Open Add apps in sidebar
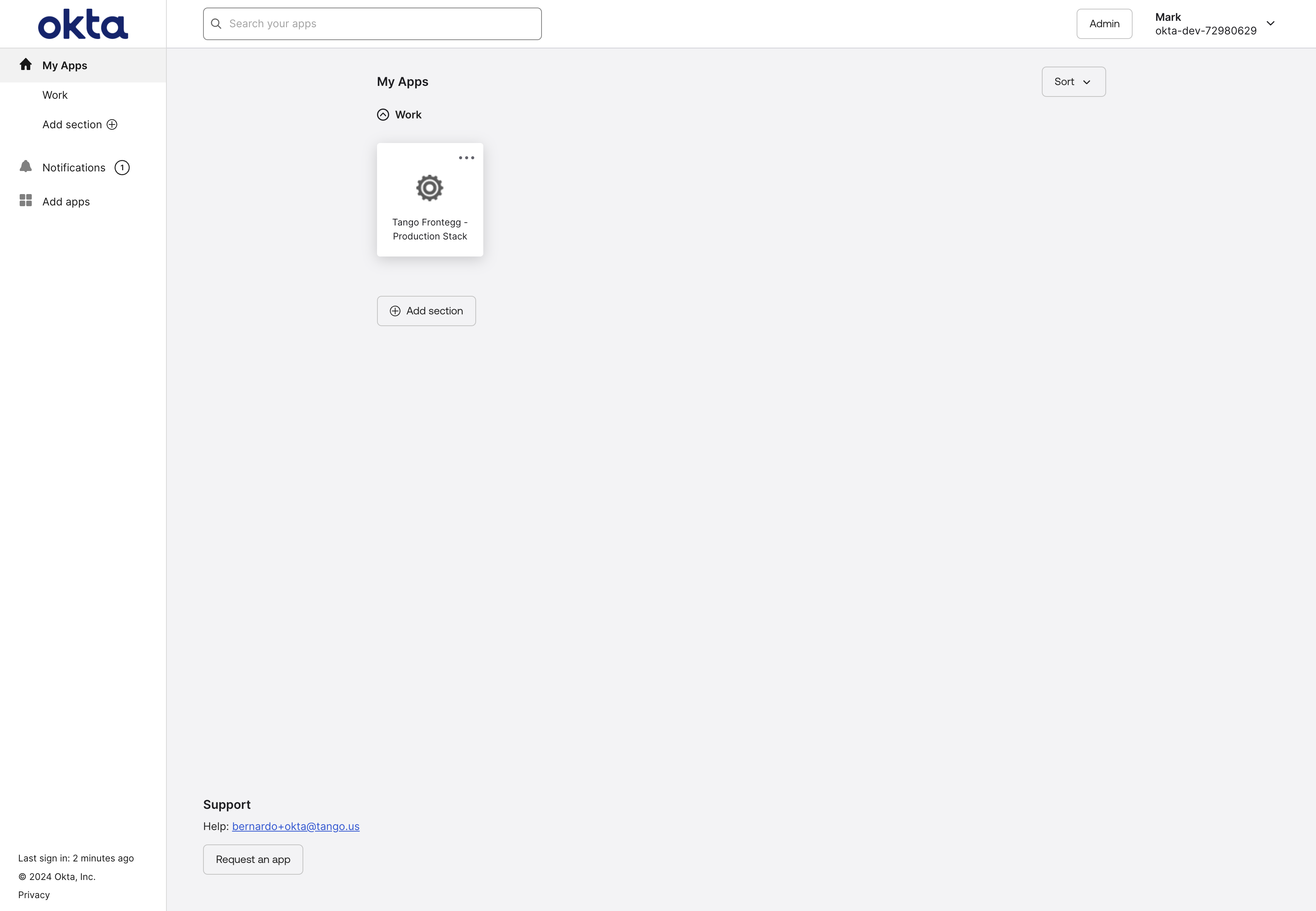This screenshot has width=1316, height=911. tap(66, 202)
